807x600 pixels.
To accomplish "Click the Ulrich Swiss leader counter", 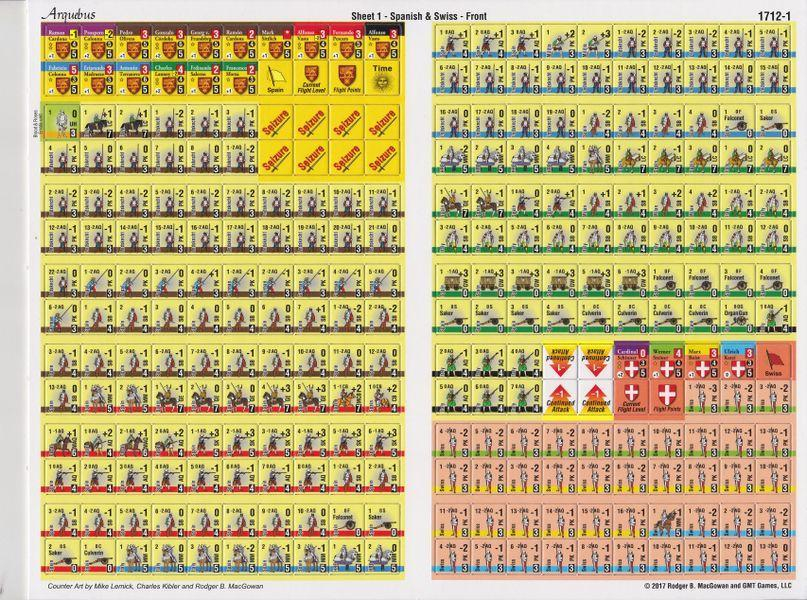I will [738, 361].
